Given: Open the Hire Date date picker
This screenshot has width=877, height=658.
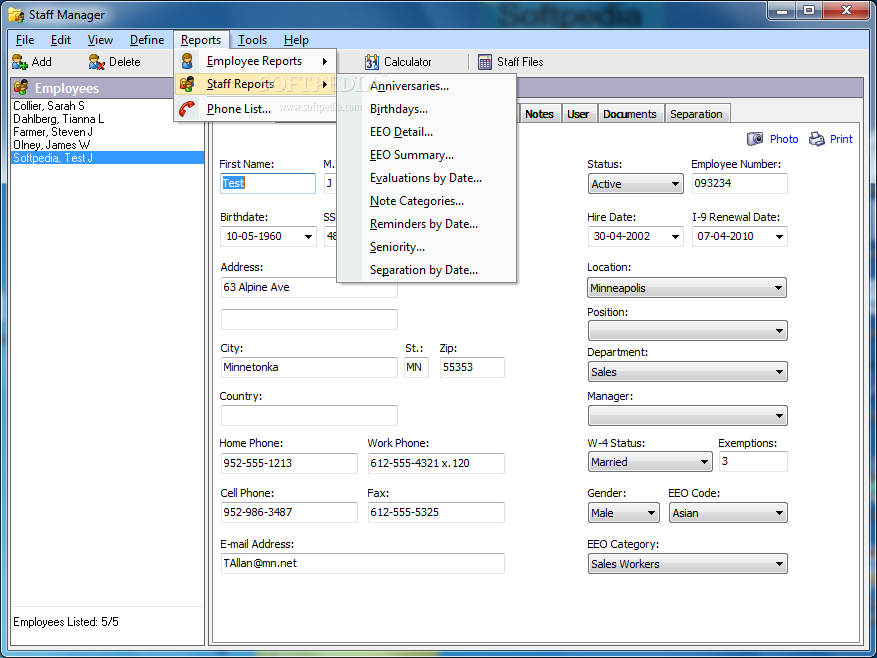Looking at the screenshot, I should (675, 237).
